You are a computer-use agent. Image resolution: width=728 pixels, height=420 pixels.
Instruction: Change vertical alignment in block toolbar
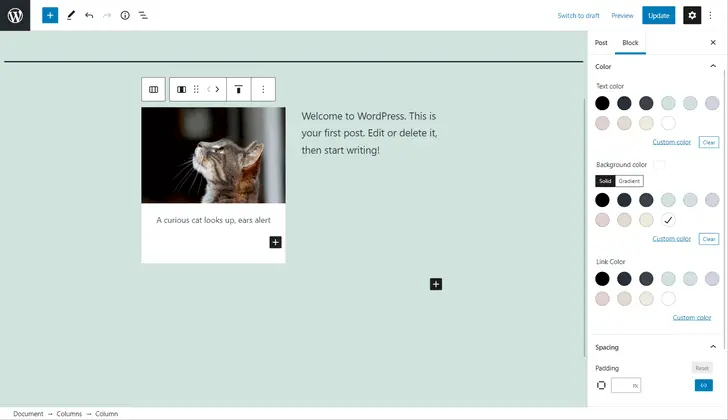tap(239, 89)
